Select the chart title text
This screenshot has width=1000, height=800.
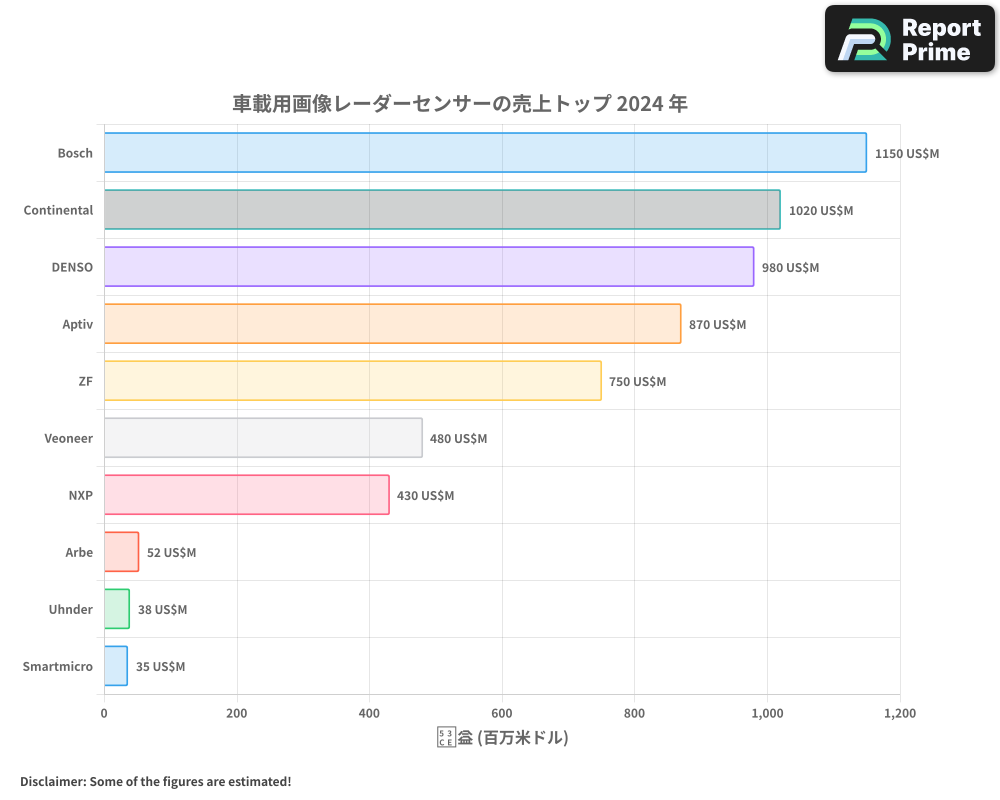point(460,103)
